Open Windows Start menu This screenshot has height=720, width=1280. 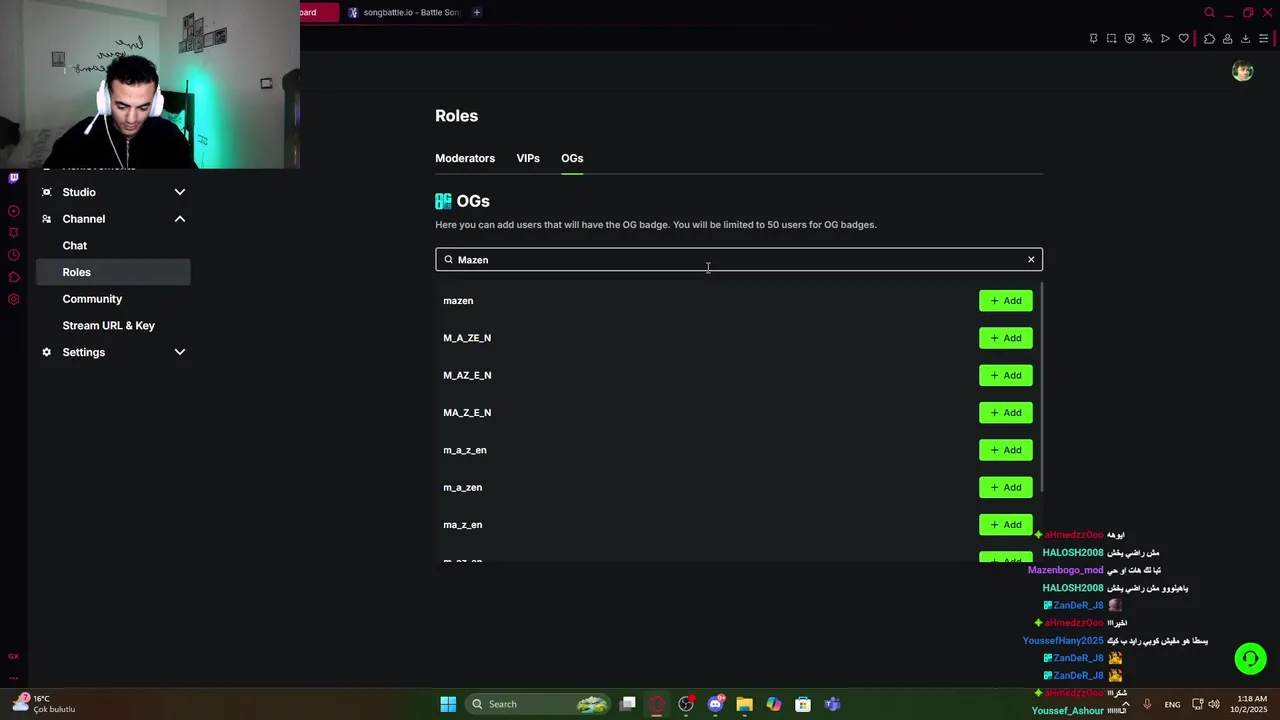tap(448, 704)
